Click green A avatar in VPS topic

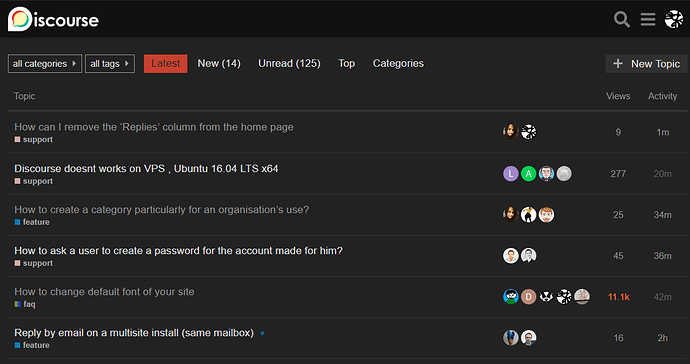529,174
